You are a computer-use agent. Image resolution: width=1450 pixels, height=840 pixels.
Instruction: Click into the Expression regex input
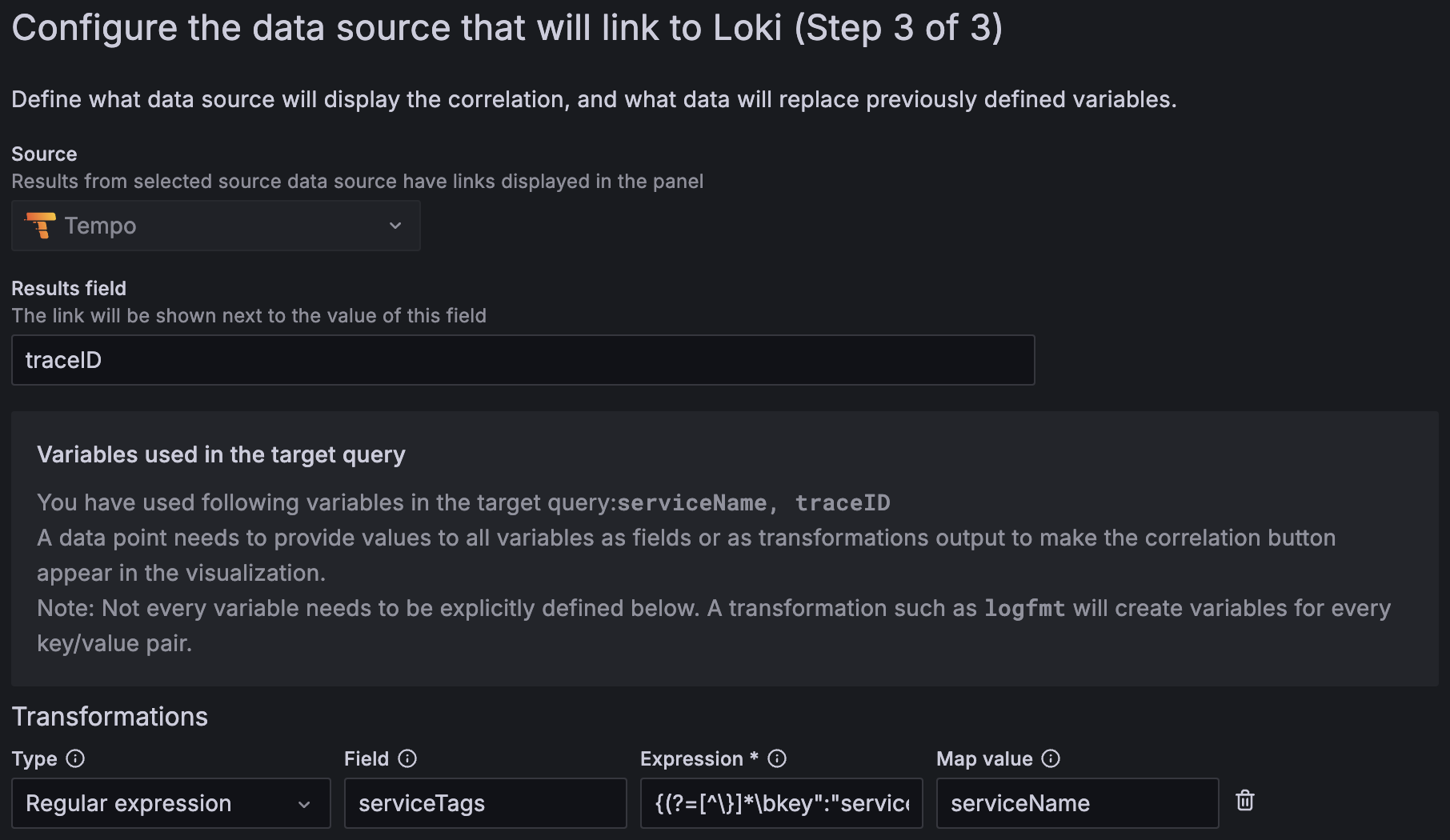point(781,803)
